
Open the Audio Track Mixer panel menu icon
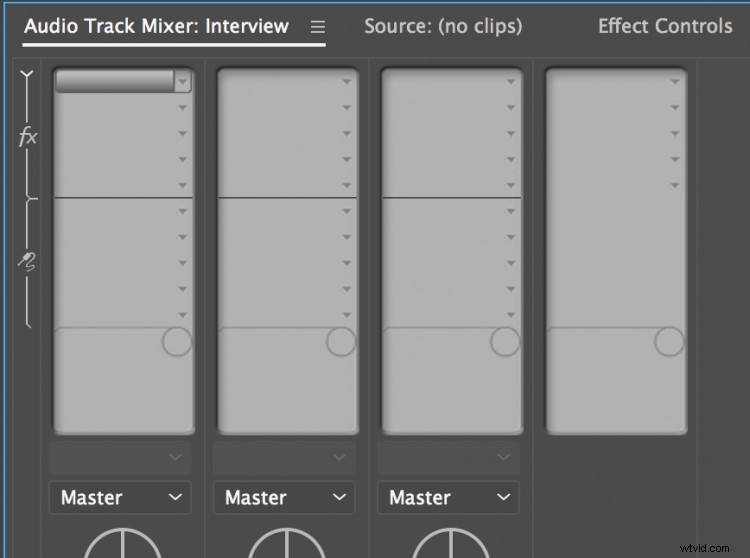click(318, 27)
